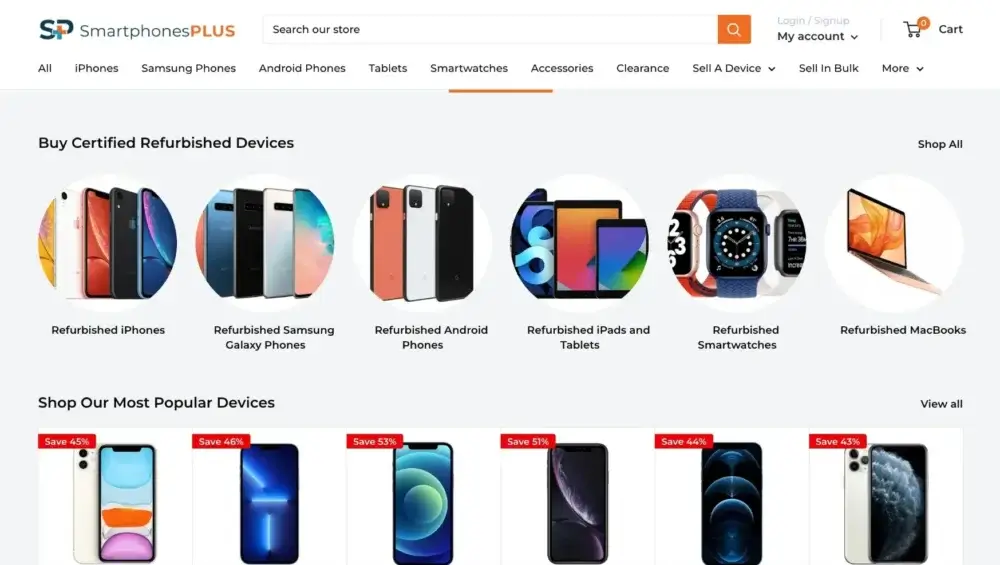Choose the Refurbished Smartwatches circle image
The image size is (1000, 565).
coord(737,243)
